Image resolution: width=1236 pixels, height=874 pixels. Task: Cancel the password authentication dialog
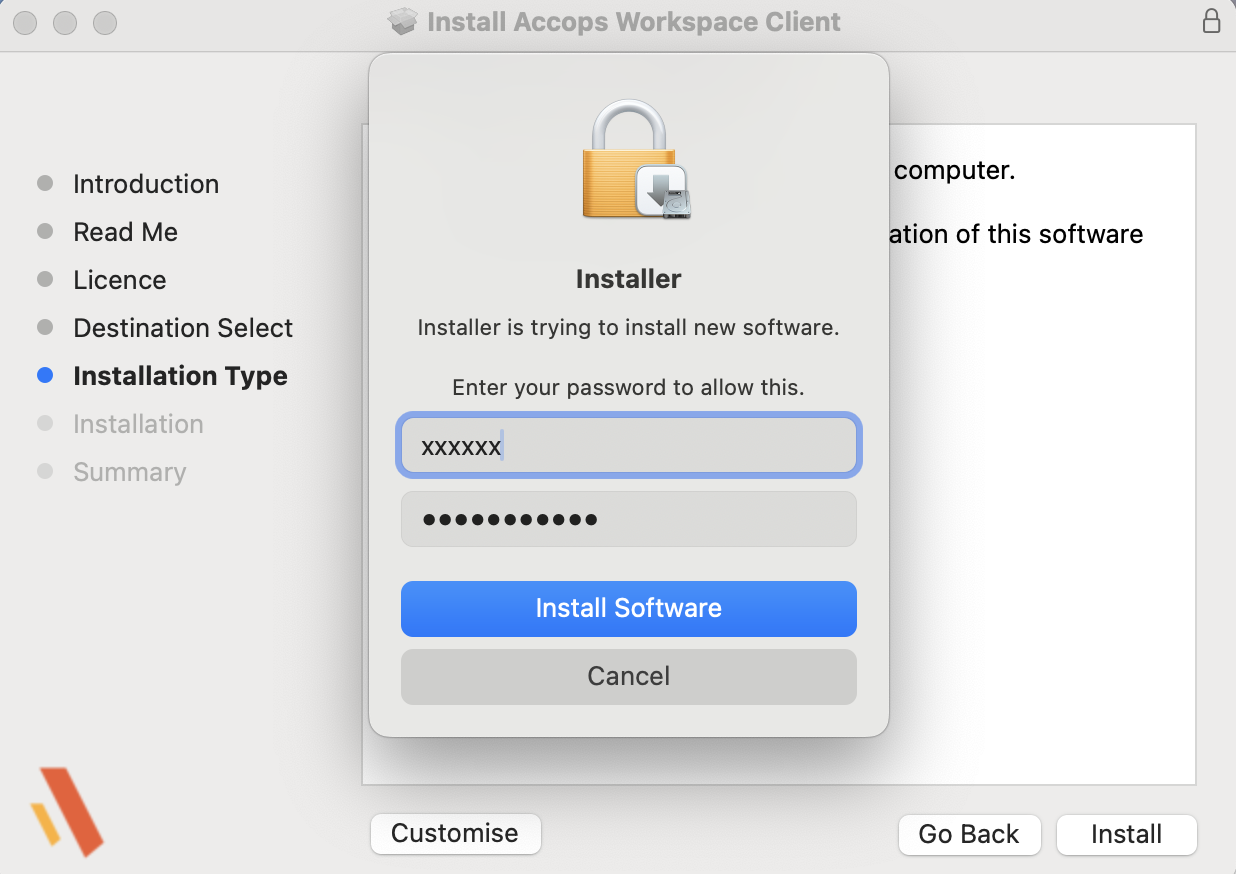[x=628, y=677]
